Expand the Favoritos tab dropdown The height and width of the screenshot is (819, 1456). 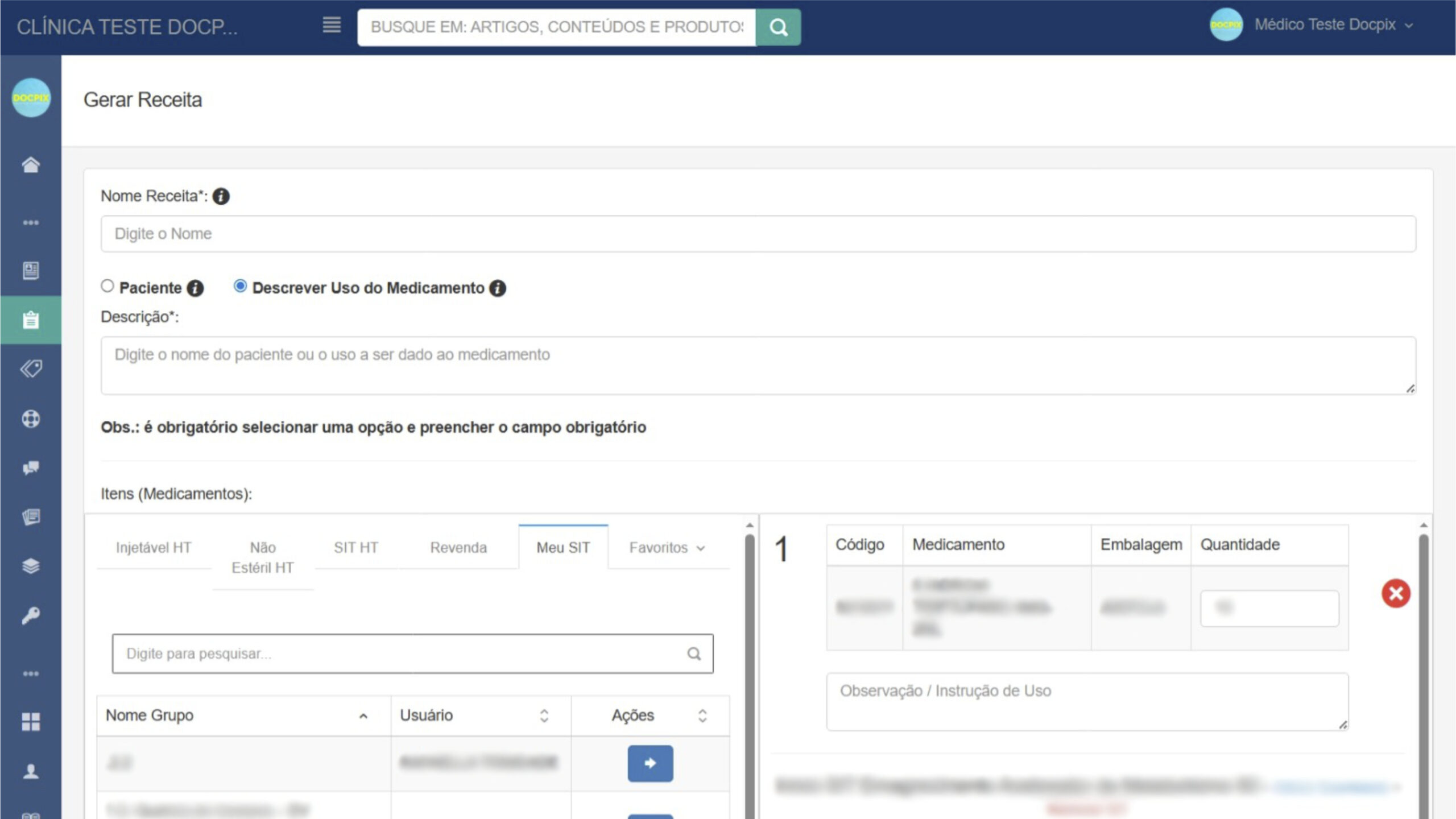667,548
